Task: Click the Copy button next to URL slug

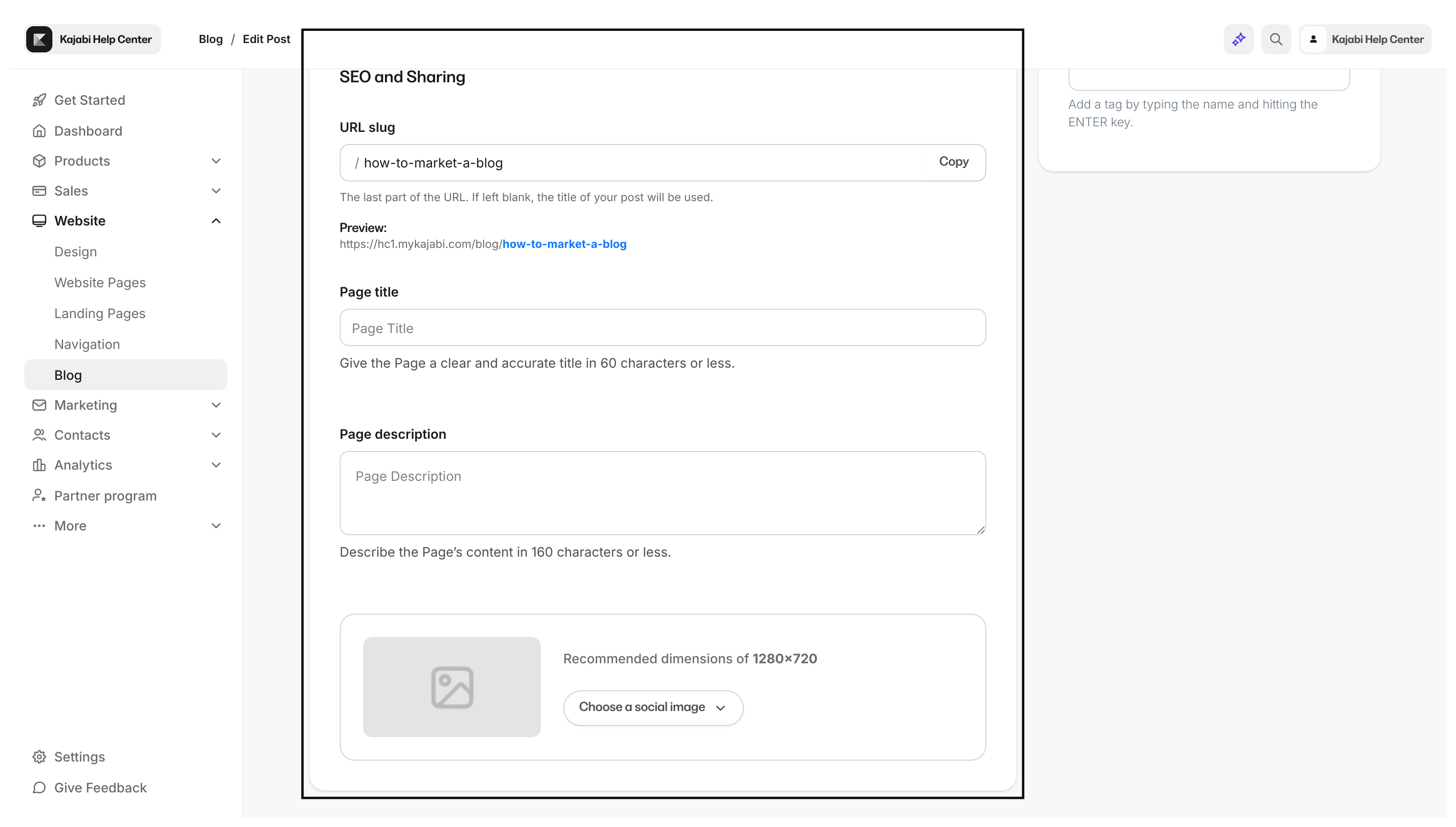Action: (953, 162)
